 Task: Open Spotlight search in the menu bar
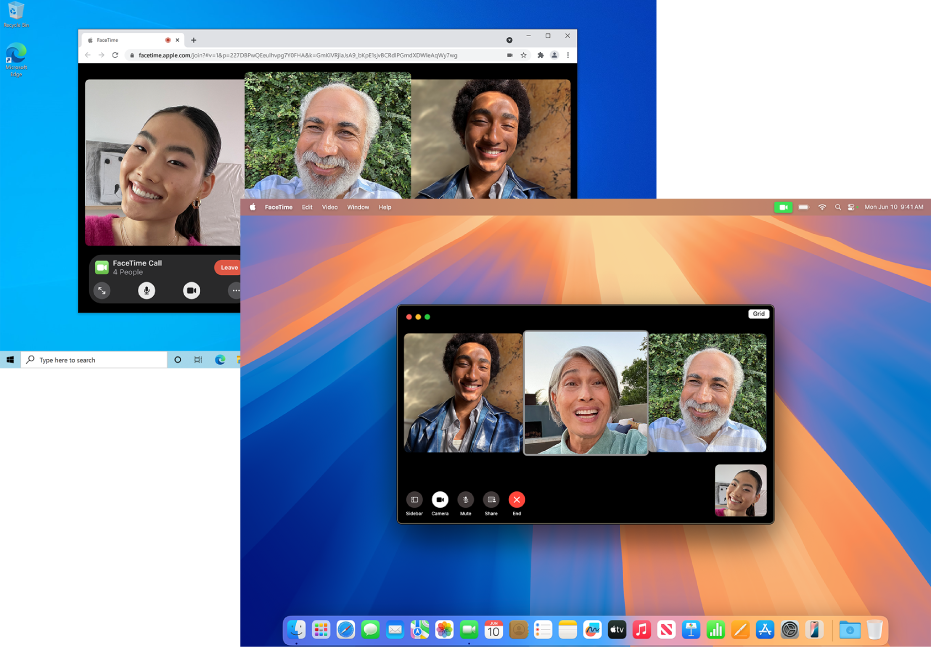(837, 207)
